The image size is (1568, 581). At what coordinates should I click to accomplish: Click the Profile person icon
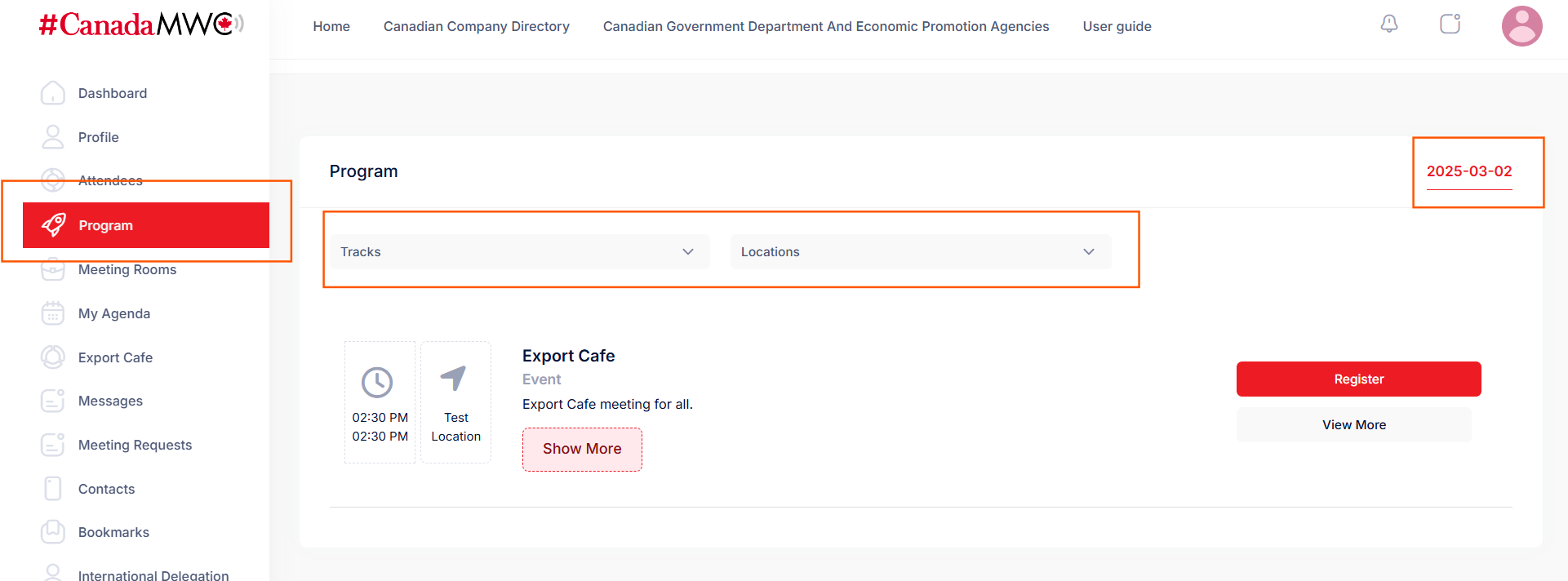[53, 137]
